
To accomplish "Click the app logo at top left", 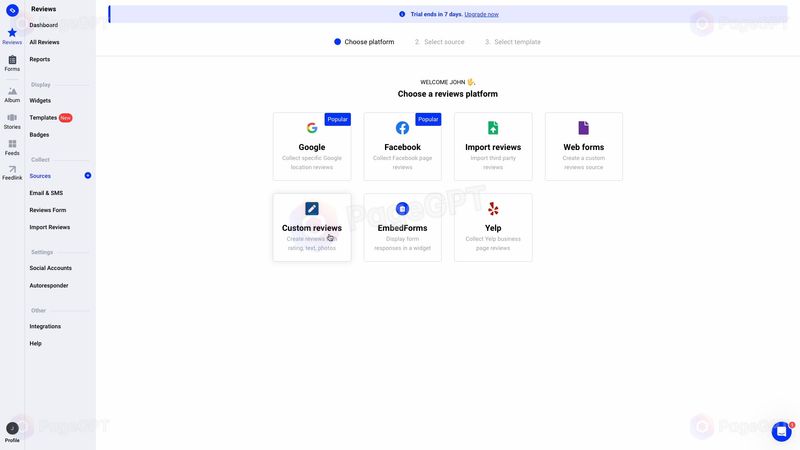I will [x=12, y=10].
